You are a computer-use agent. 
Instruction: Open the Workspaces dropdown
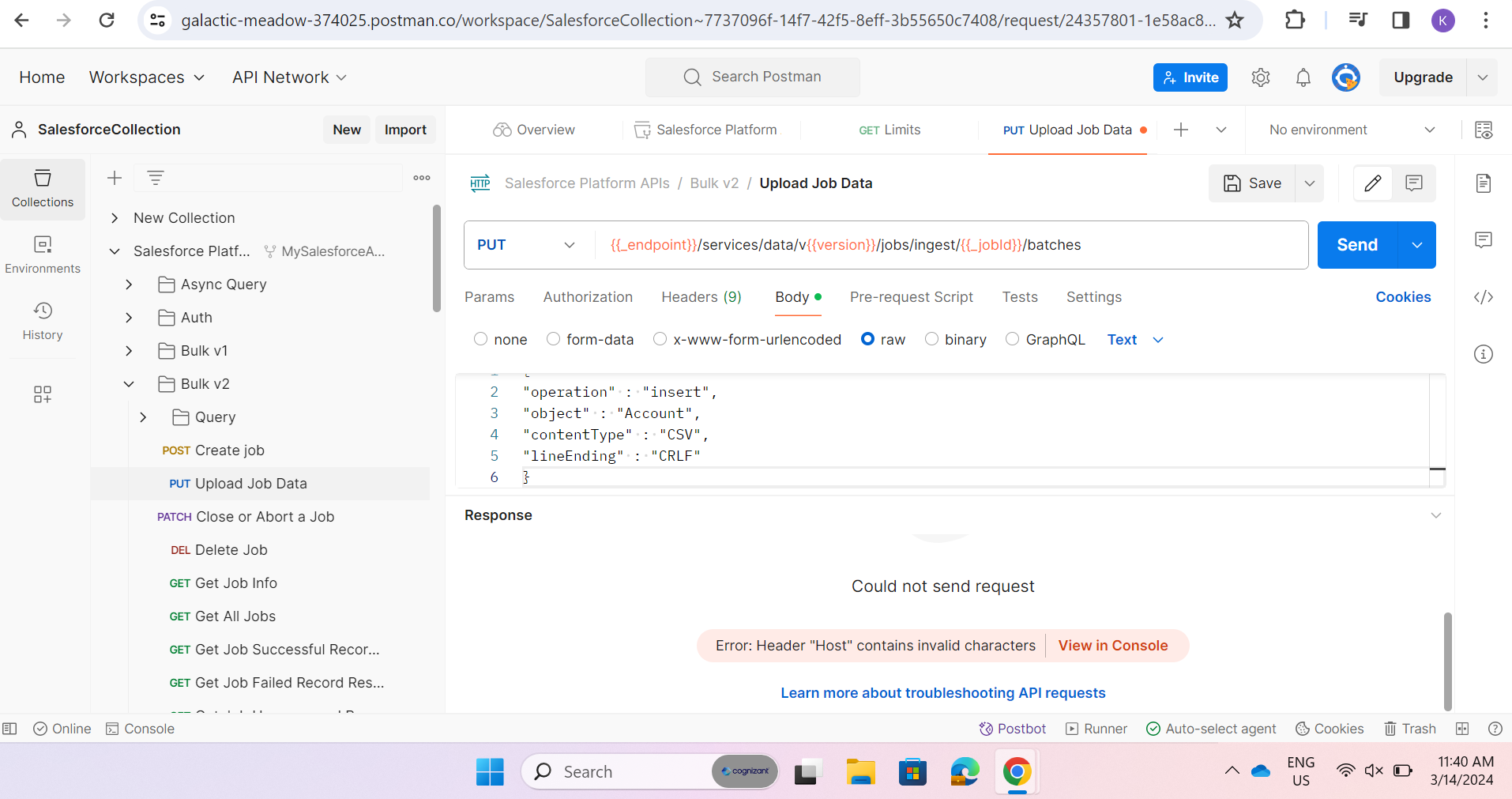pos(147,77)
